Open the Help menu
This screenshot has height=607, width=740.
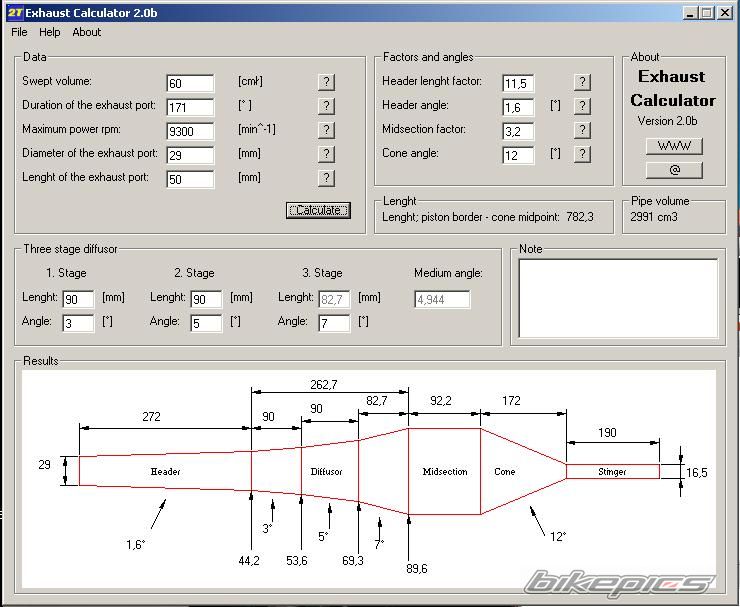pyautogui.click(x=49, y=32)
